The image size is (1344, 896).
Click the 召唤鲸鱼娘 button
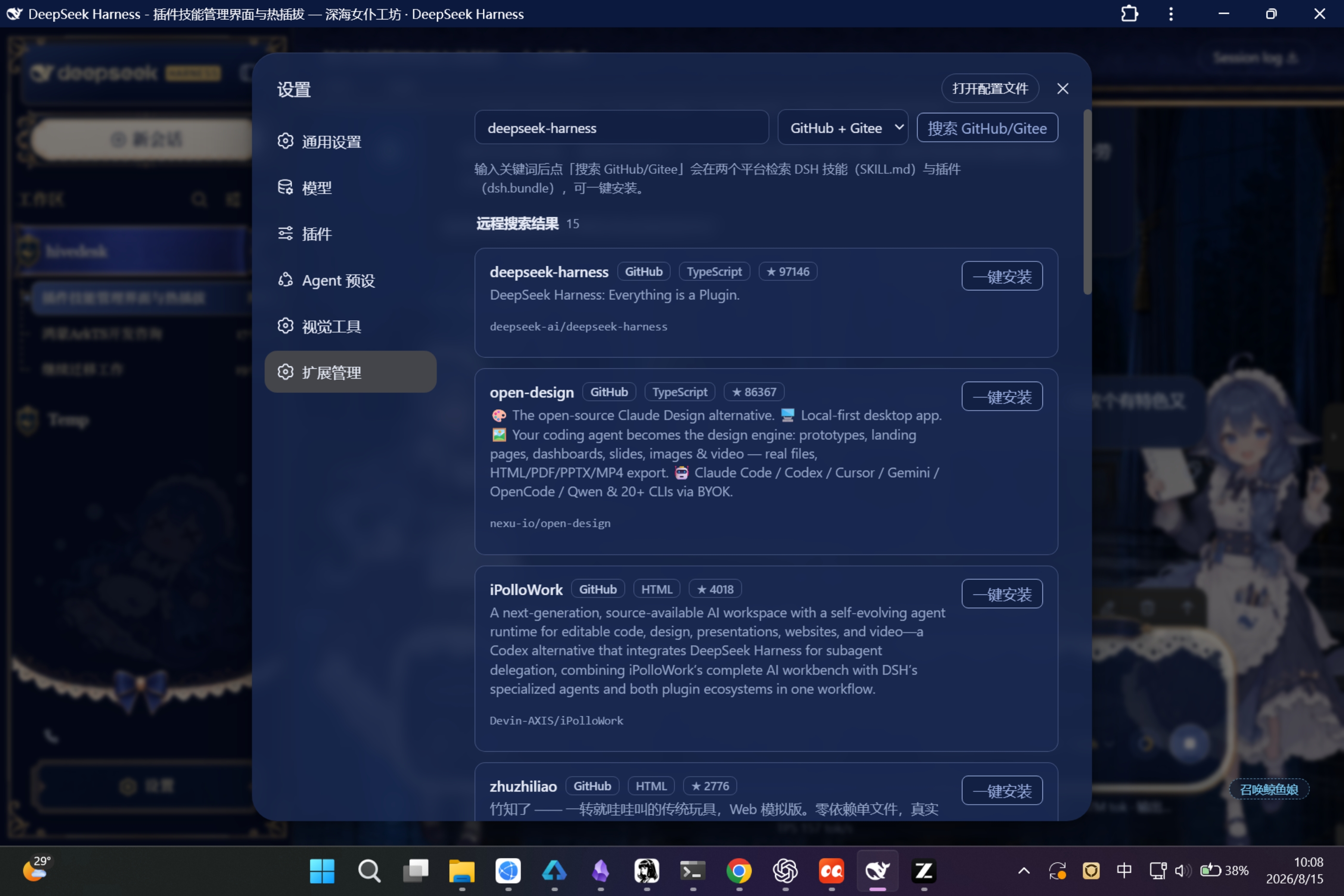click(1269, 789)
